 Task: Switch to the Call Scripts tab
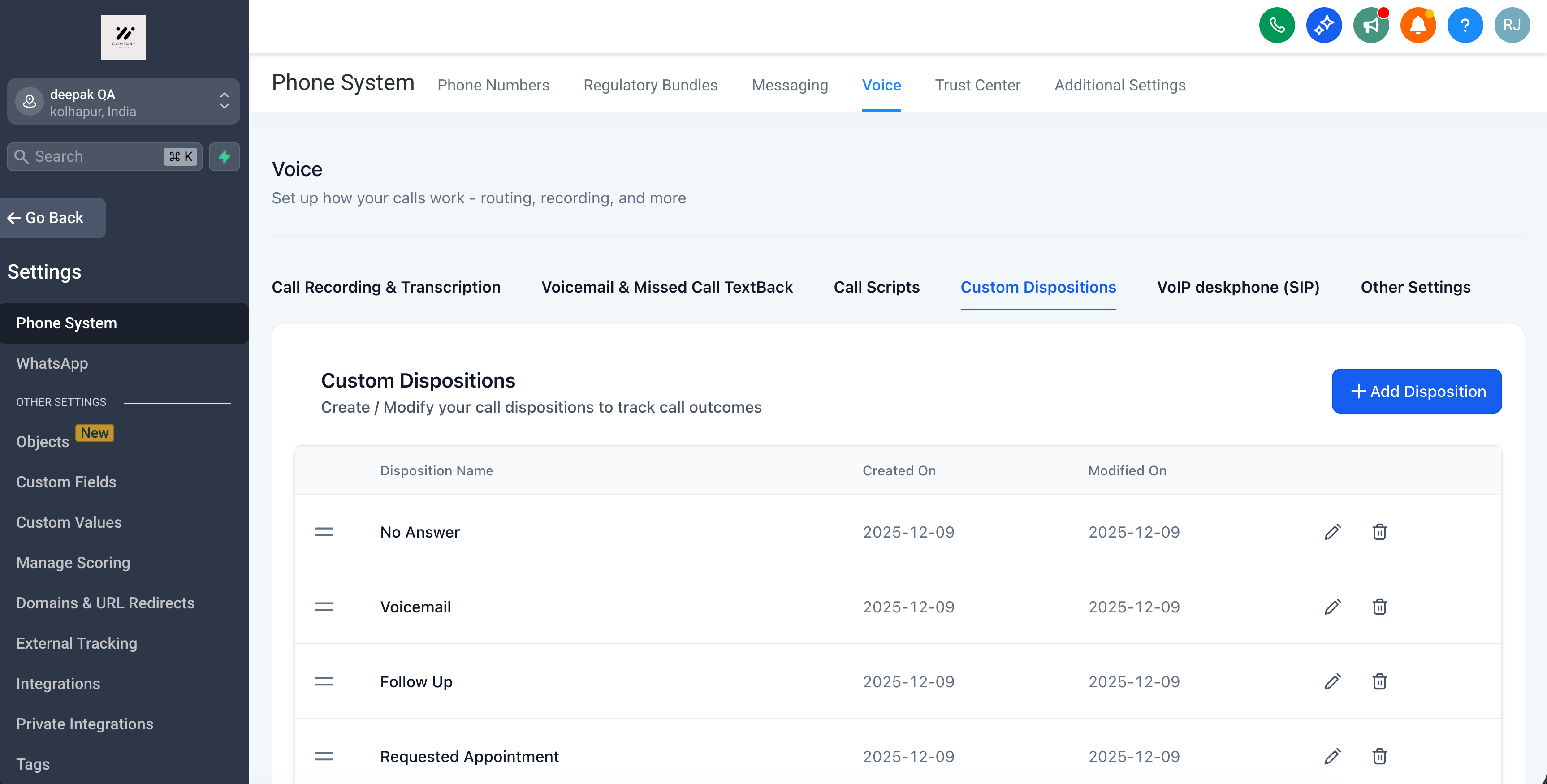click(x=876, y=287)
